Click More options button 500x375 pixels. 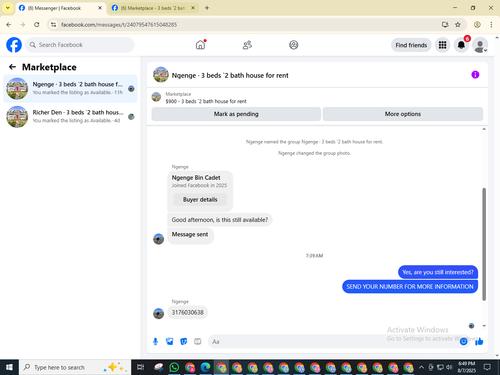403,114
